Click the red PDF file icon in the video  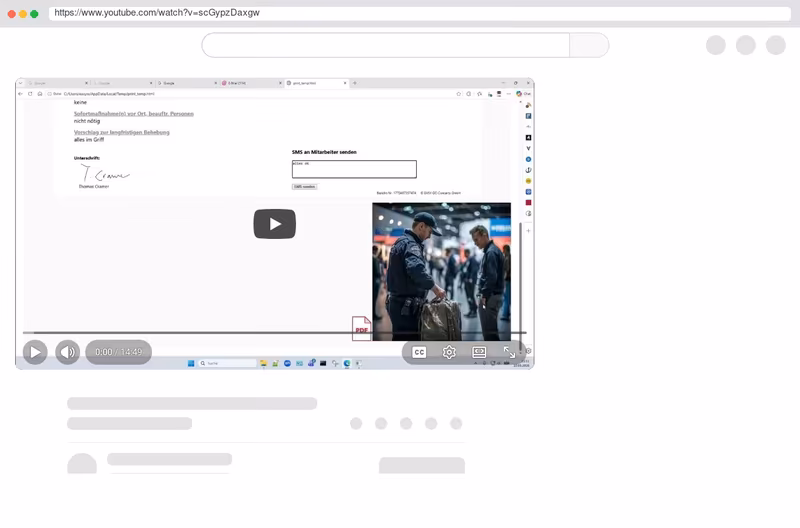[361, 329]
